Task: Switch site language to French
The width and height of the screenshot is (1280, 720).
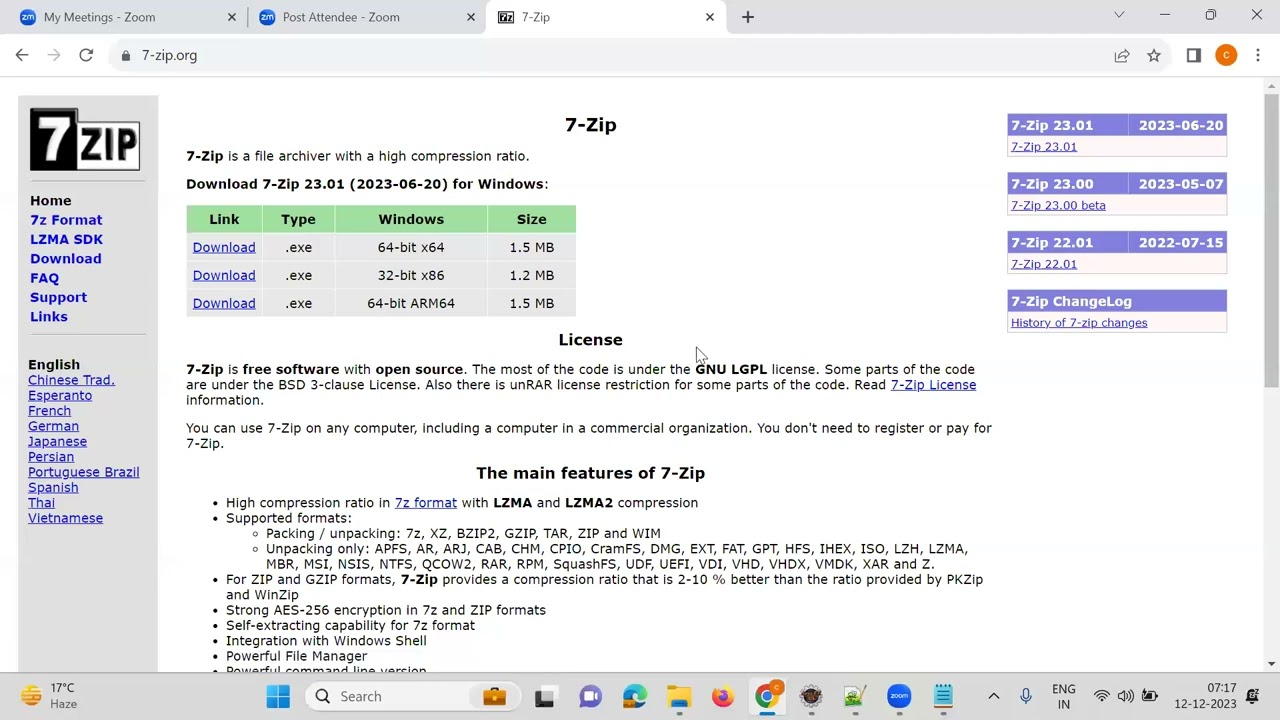Action: tap(49, 411)
